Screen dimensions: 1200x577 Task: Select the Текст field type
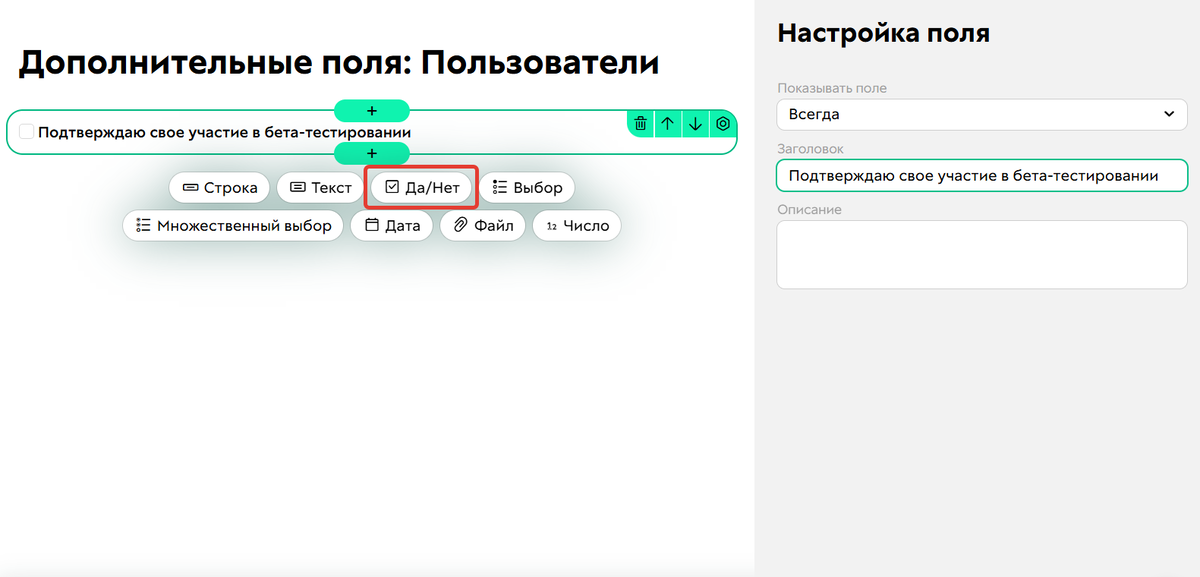tap(320, 187)
